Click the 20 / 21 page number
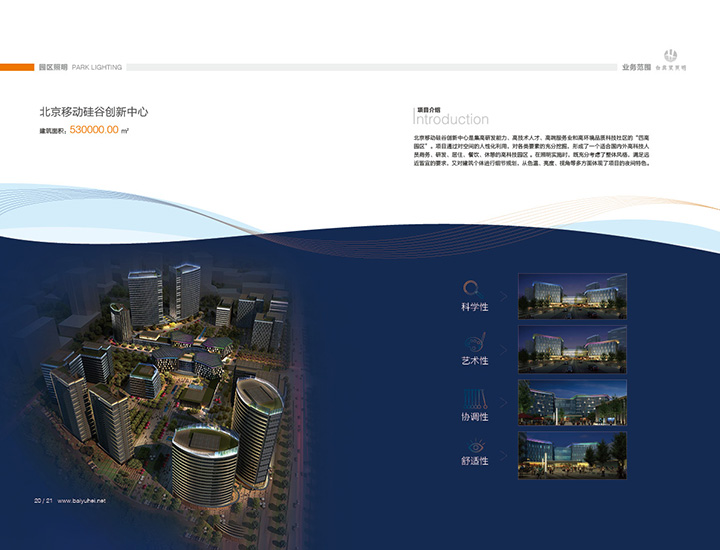 coord(43,500)
